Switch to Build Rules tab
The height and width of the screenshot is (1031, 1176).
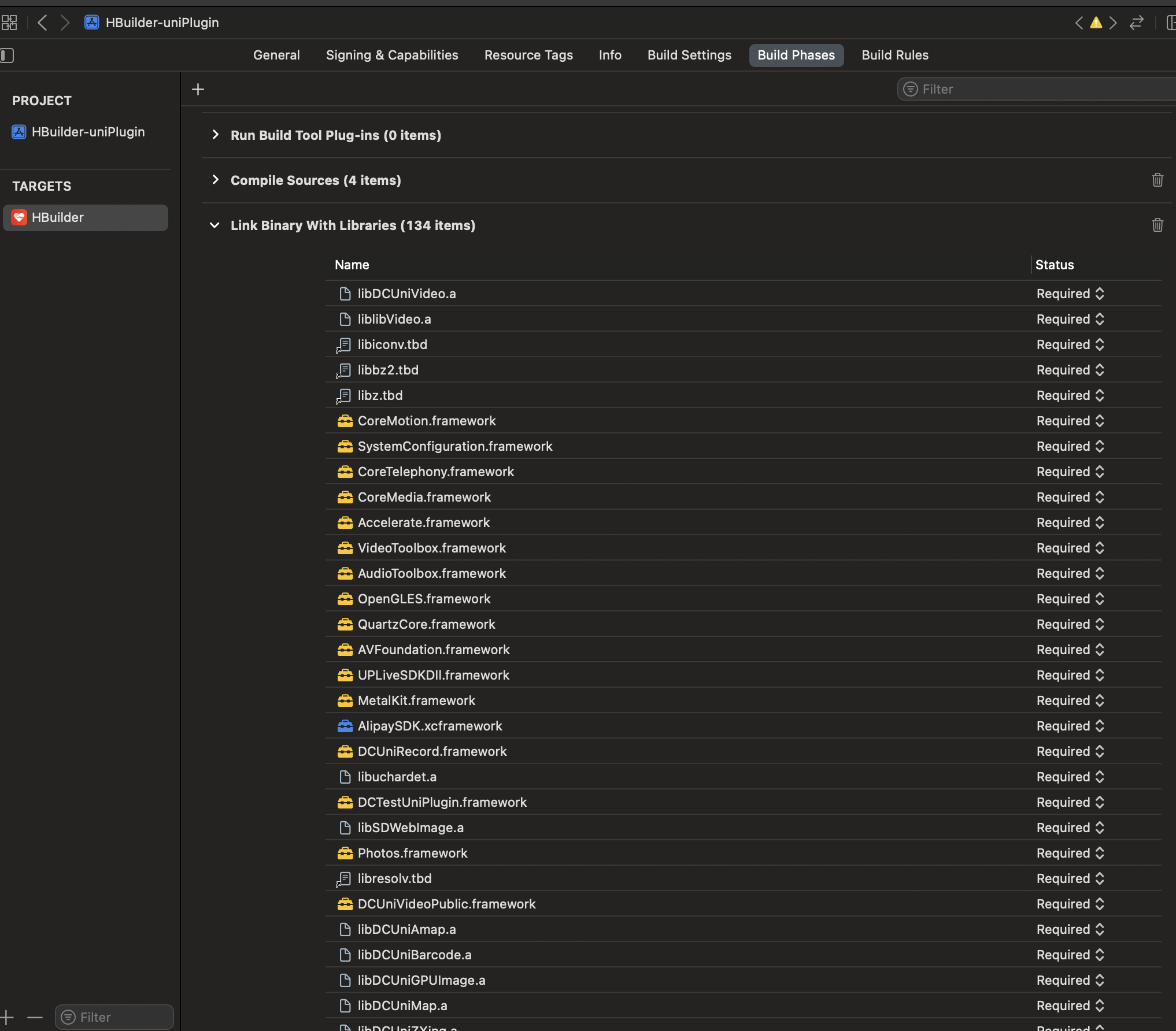click(895, 55)
